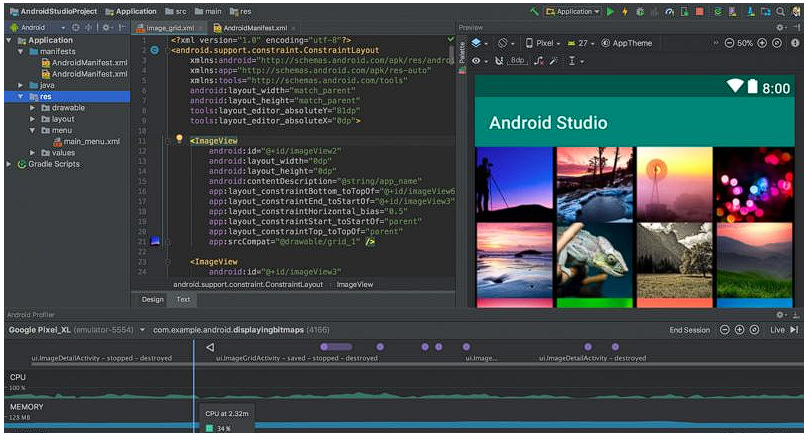Stop the app with red square
This screenshot has height=433, width=806.
pos(700,11)
